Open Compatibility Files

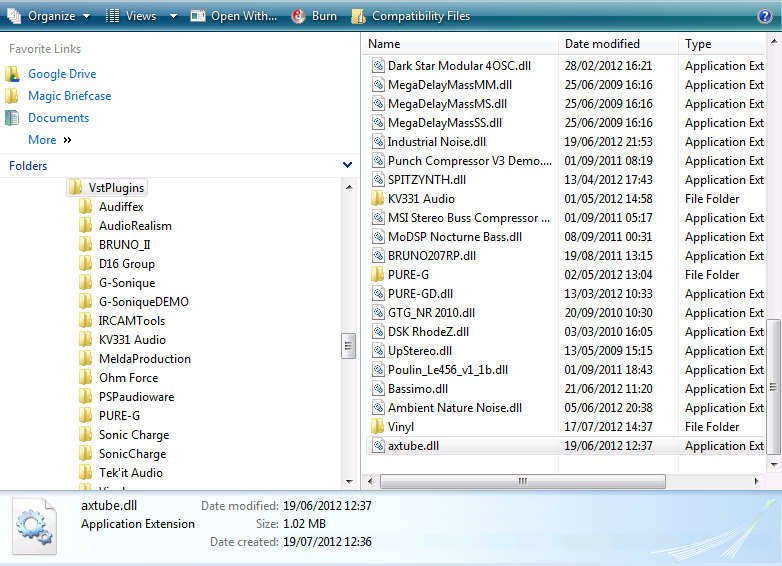pos(410,16)
